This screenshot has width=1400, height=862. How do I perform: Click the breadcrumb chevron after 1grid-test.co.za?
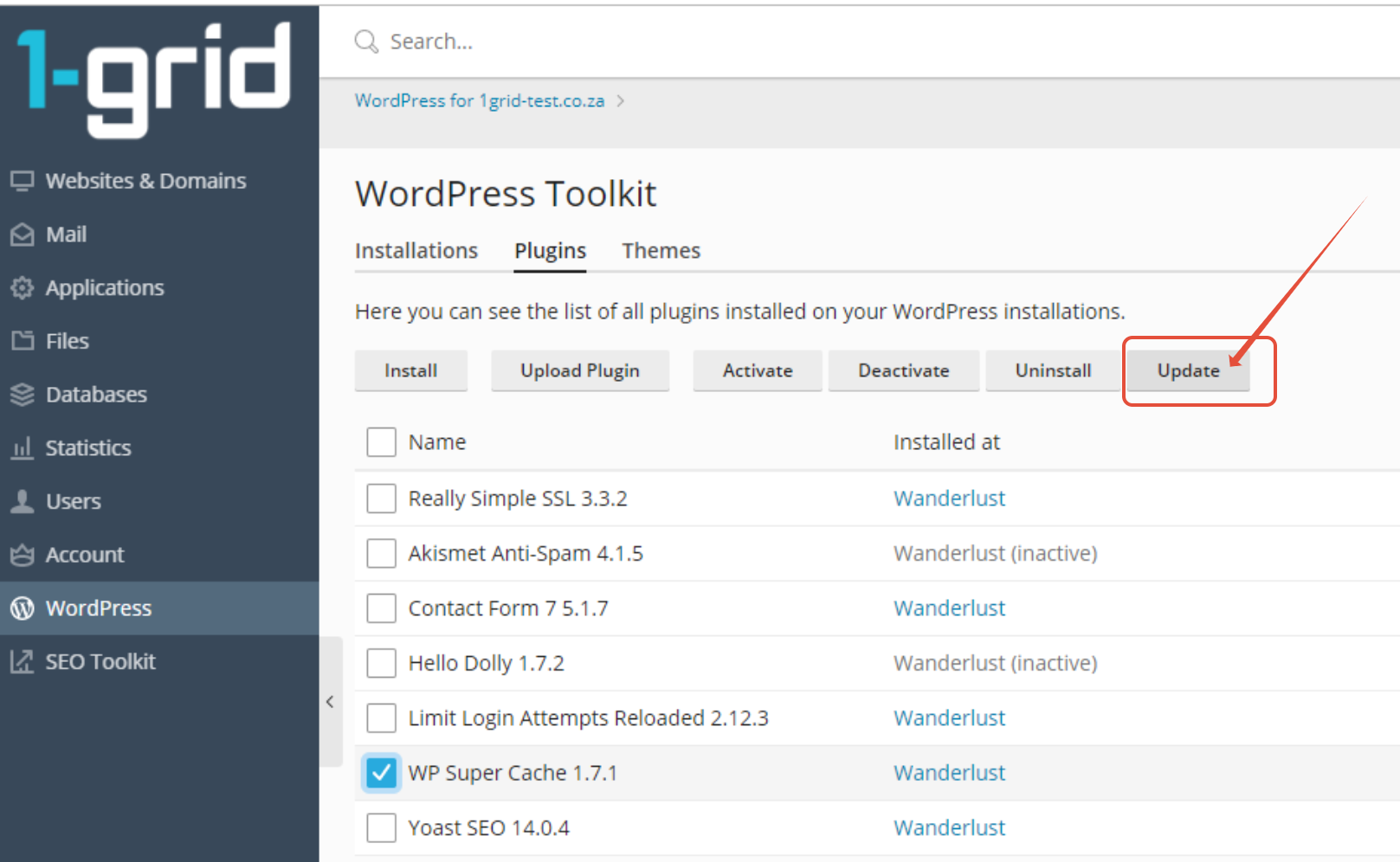point(621,101)
